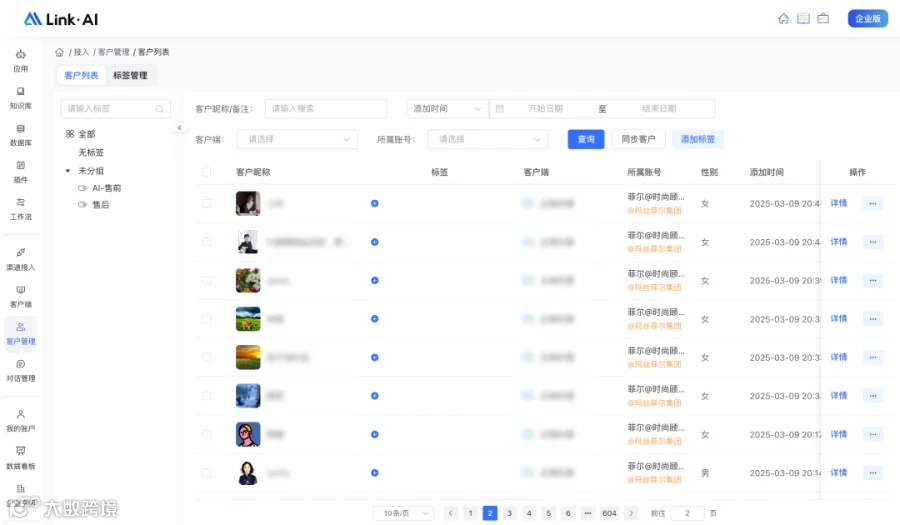
Task: Focus the 客户昵称/备注 search field
Action: pyautogui.click(x=325, y=108)
